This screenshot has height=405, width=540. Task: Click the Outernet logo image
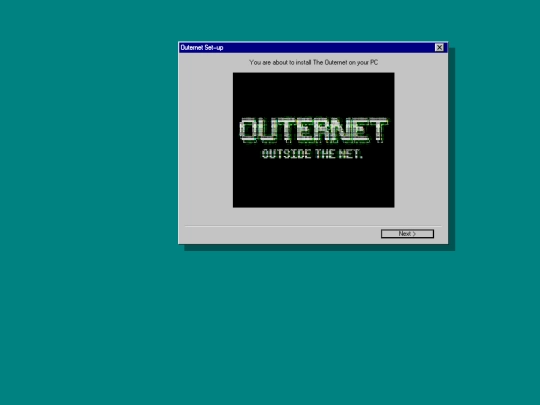coord(313,140)
